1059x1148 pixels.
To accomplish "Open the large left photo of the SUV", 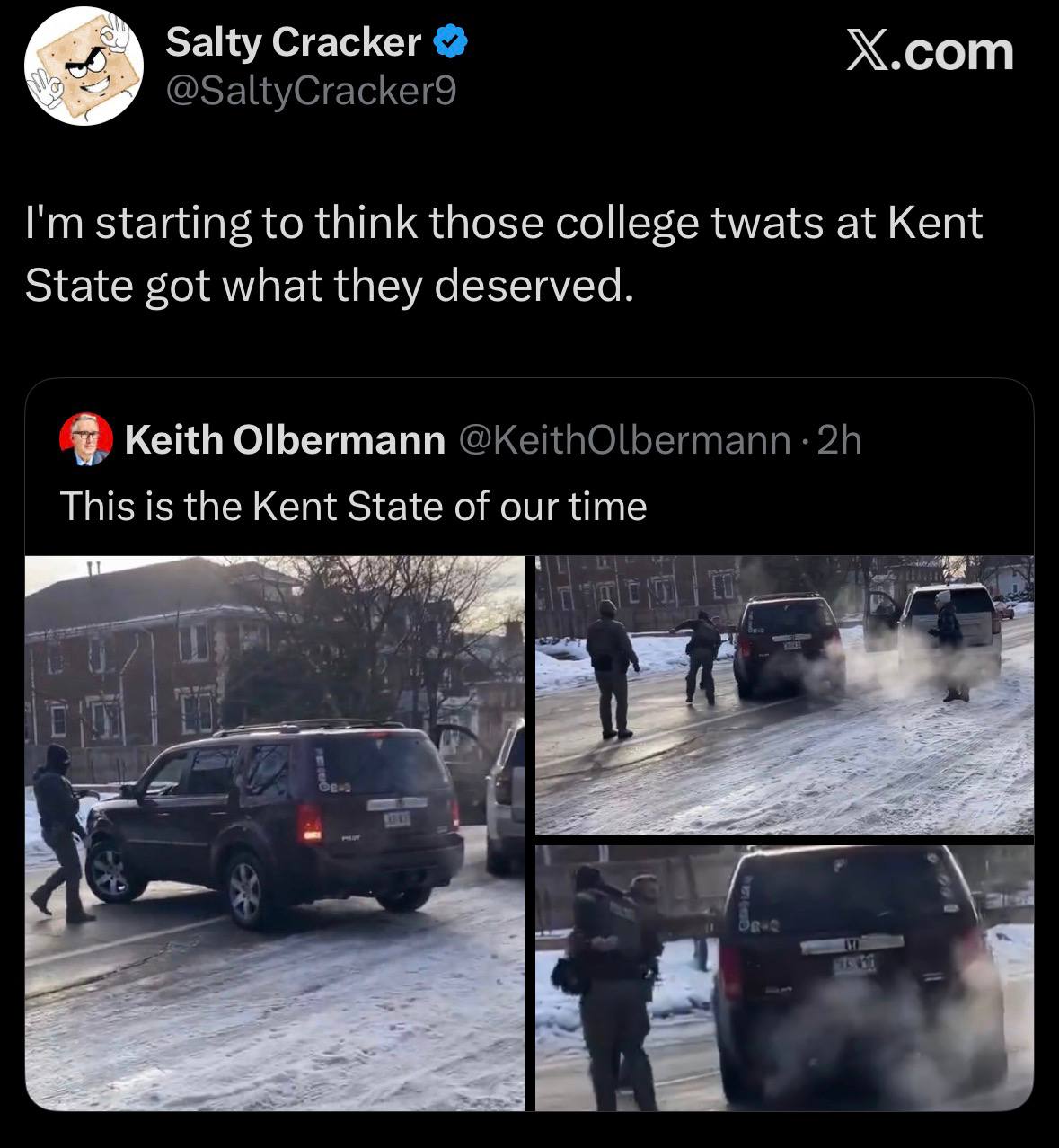I will pyautogui.click(x=274, y=832).
